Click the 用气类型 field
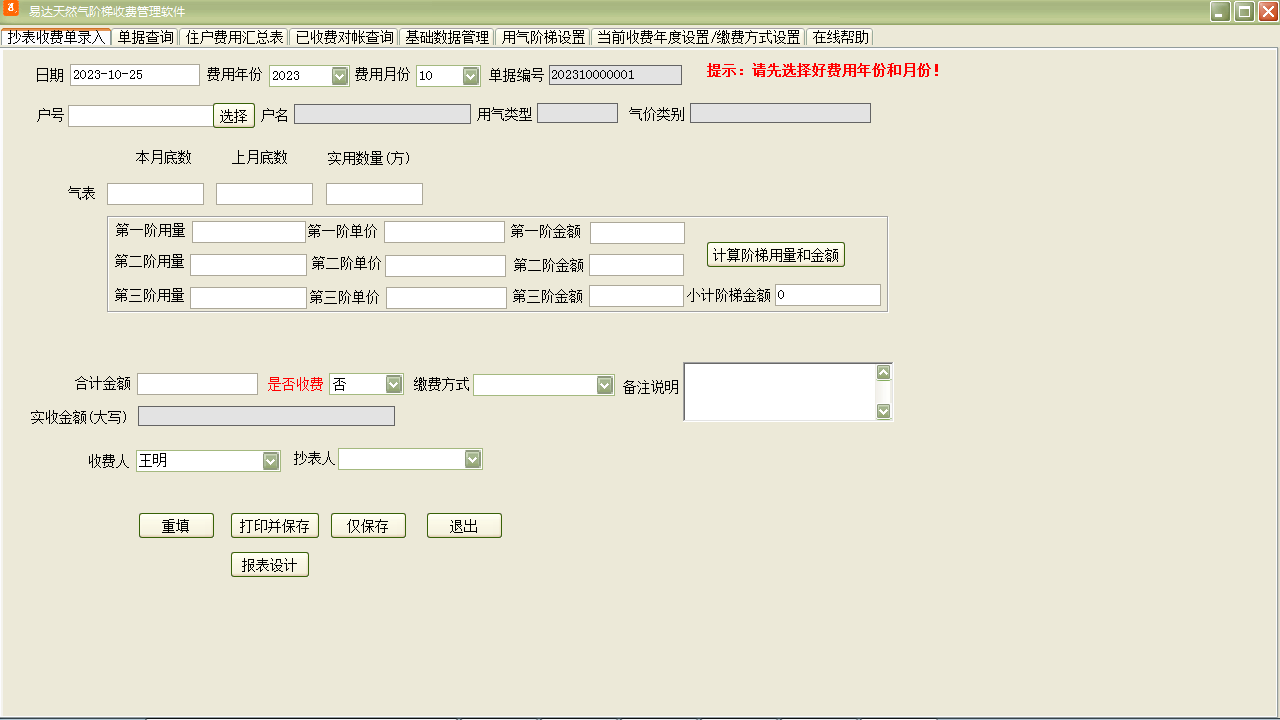The width and height of the screenshot is (1280, 720). click(x=577, y=113)
